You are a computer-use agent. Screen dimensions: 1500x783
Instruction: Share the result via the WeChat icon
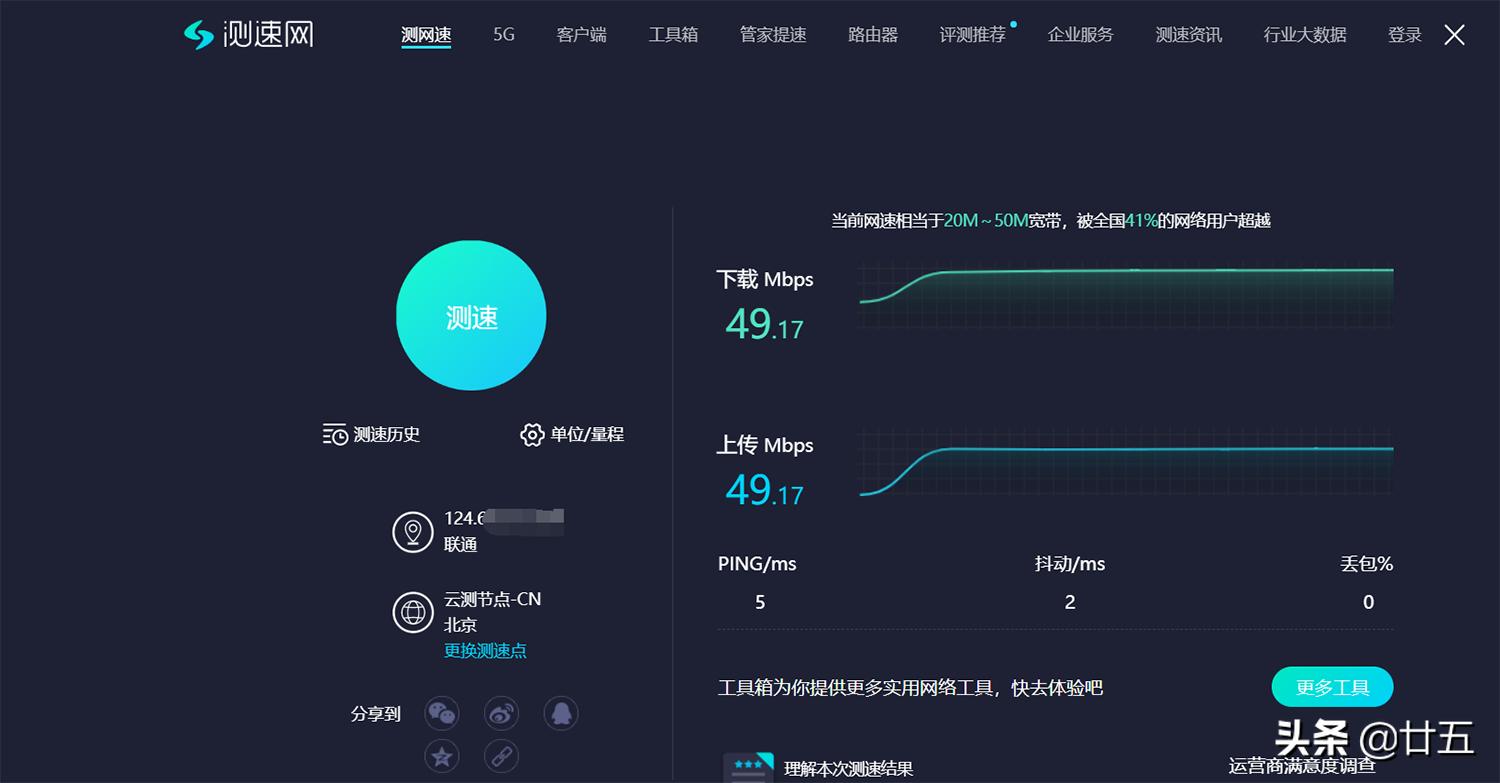(x=441, y=712)
